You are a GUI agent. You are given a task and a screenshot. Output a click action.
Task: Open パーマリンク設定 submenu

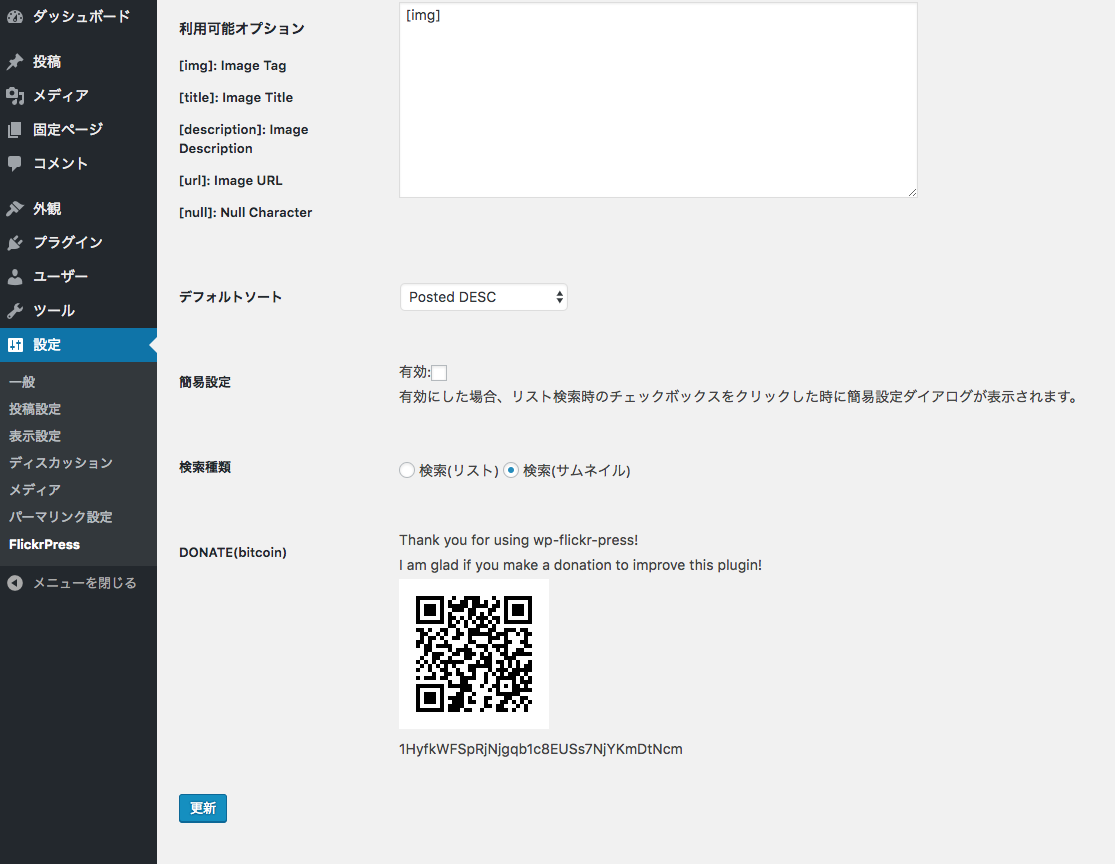pos(60,517)
